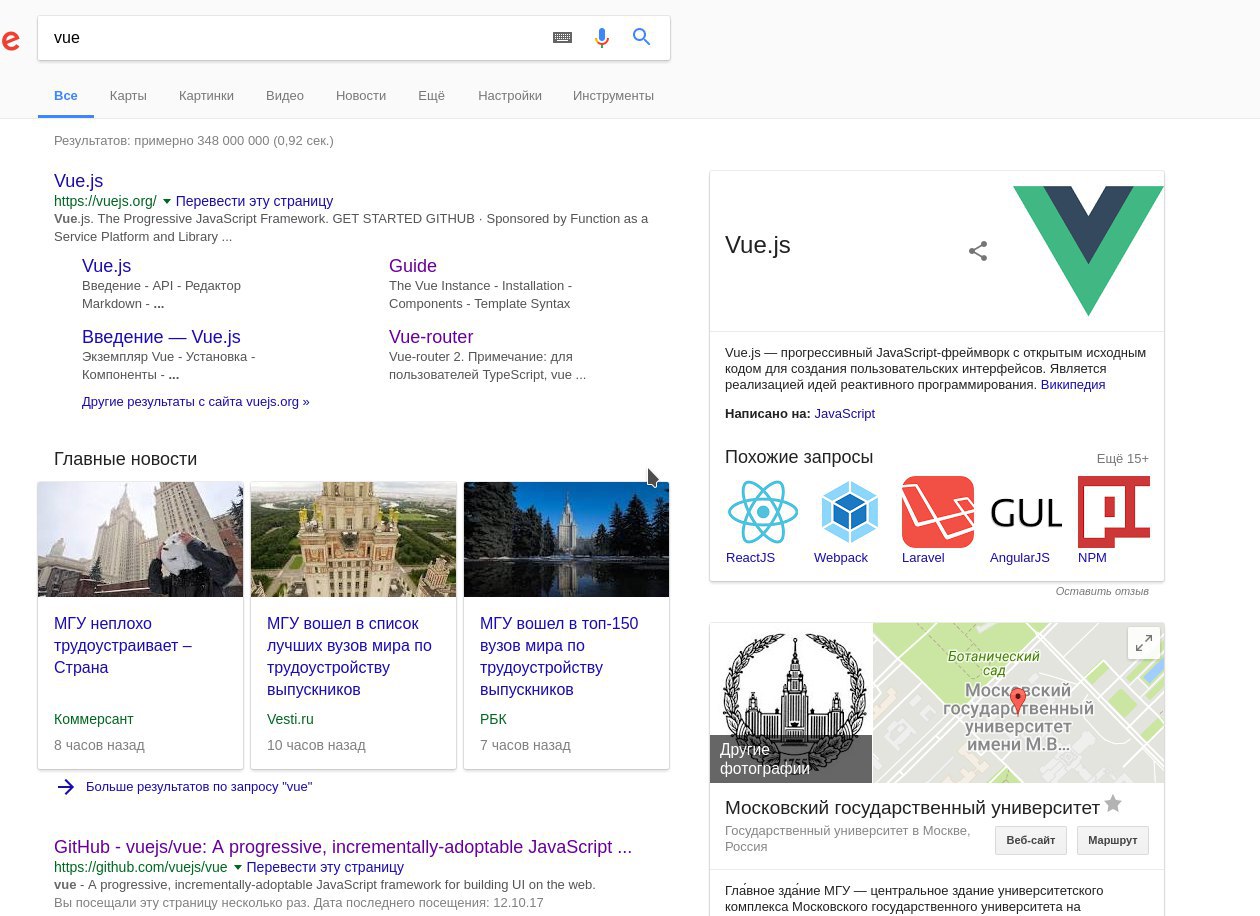Expand the map with the fullscreen icon
The width and height of the screenshot is (1260, 916).
coord(1144,642)
